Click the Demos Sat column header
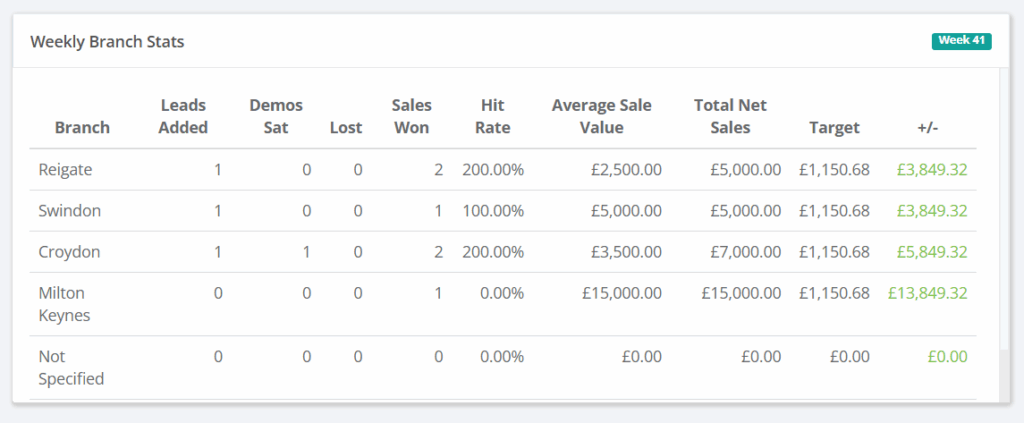 [x=276, y=116]
